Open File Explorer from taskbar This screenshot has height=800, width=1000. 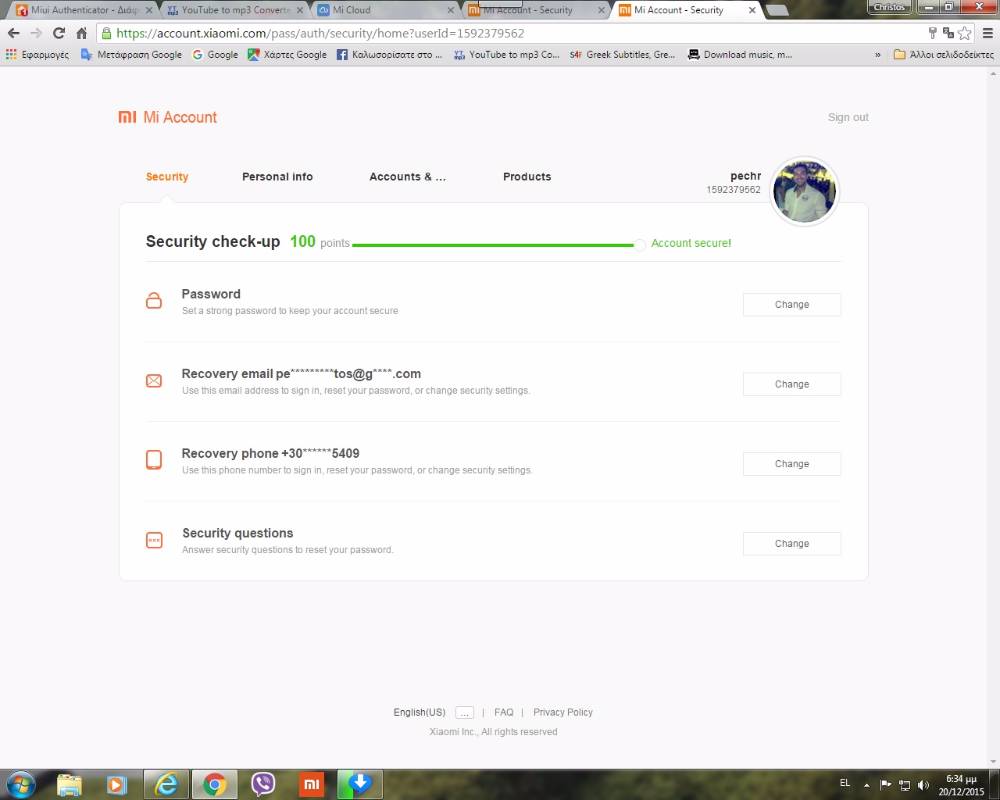(x=70, y=784)
